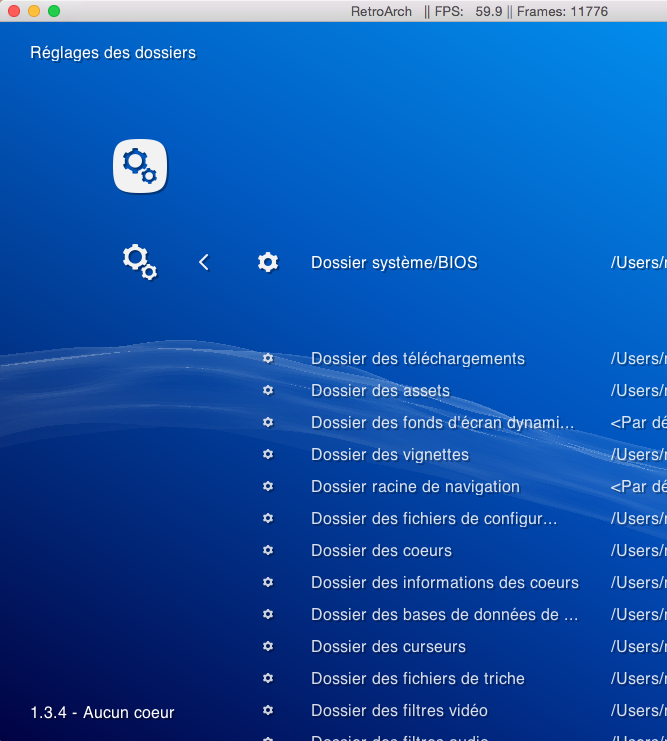
Task: Click gear icon beside Dossier des fichiers de configur...
Action: click(x=268, y=518)
